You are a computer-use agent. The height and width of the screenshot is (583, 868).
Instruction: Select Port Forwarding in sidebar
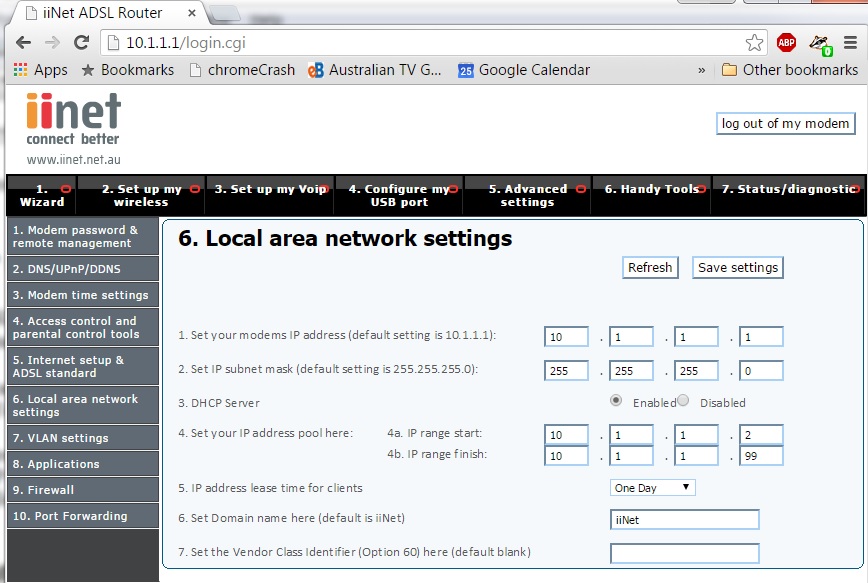pyautogui.click(x=83, y=516)
